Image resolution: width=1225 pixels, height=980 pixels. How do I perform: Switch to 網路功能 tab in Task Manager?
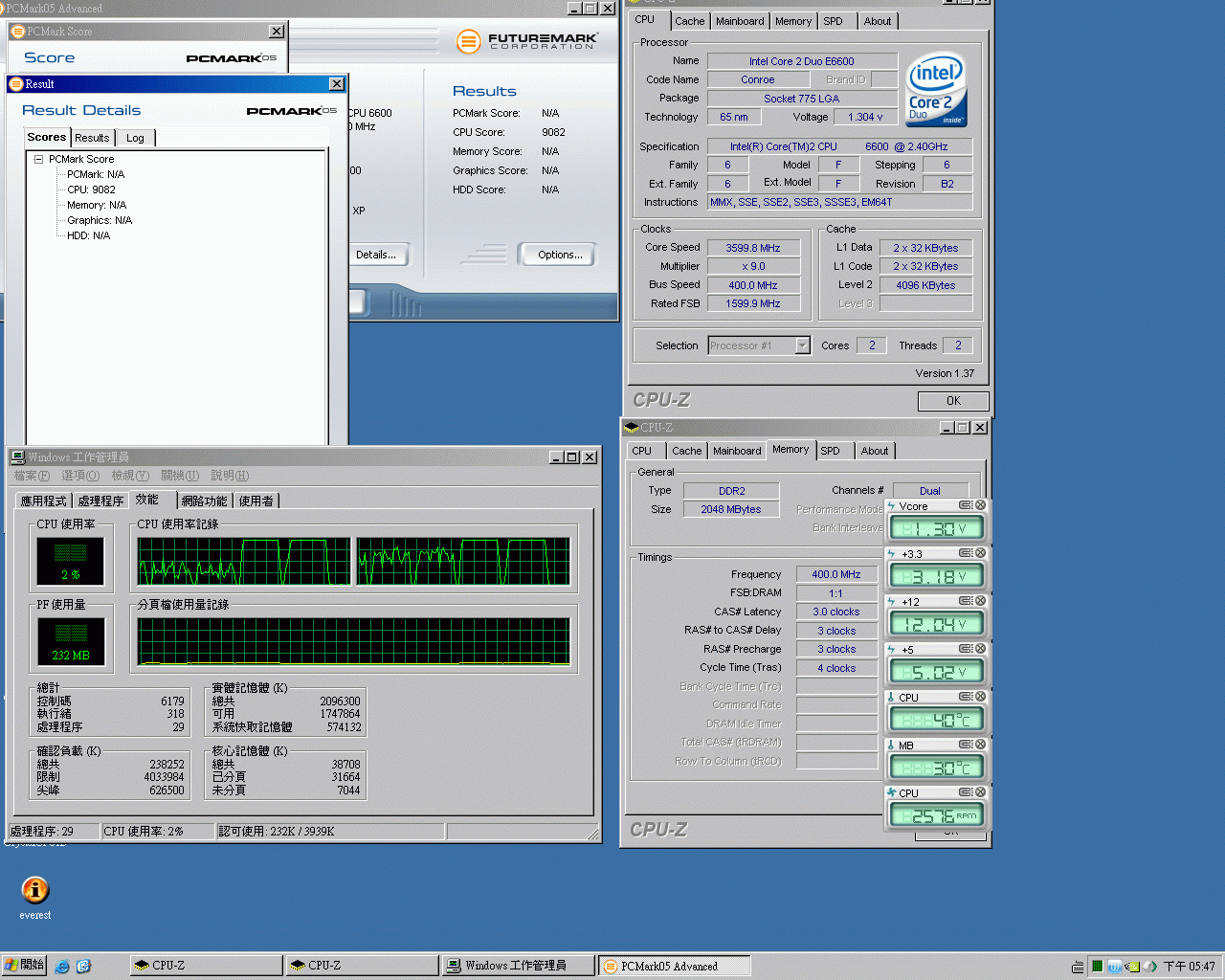pos(205,501)
